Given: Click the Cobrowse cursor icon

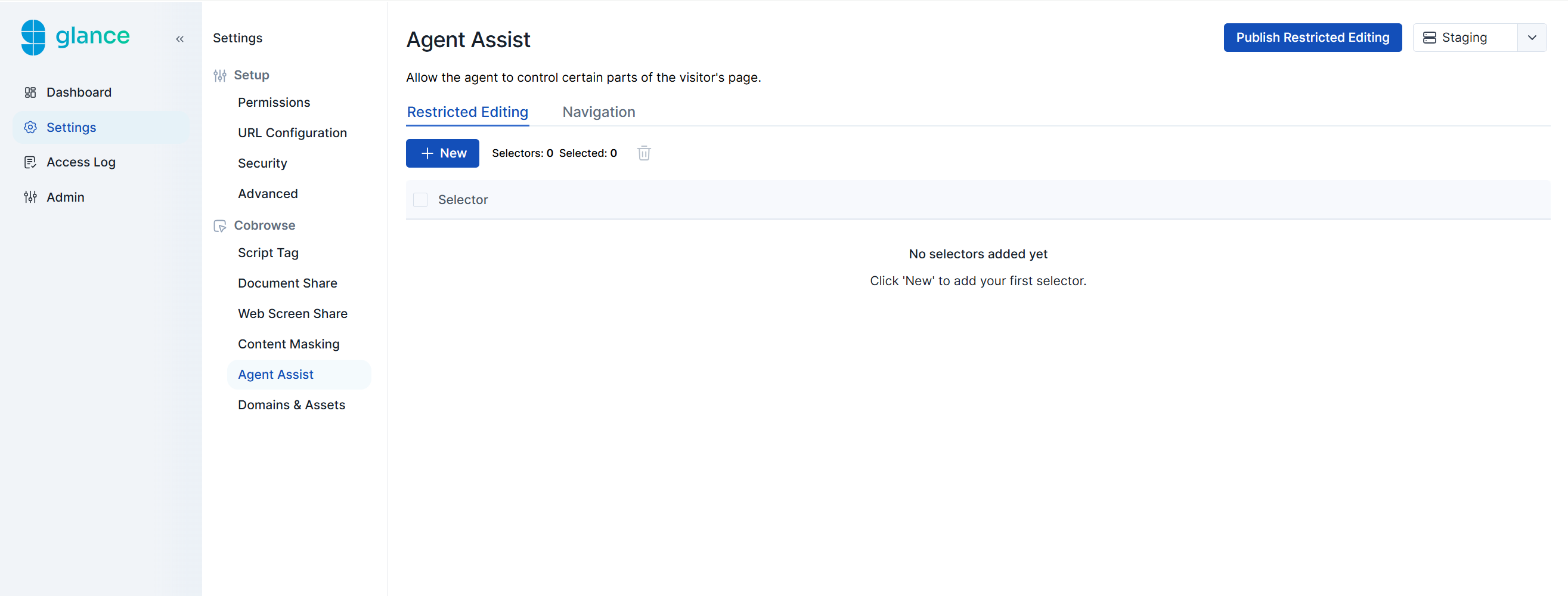Looking at the screenshot, I should coord(220,226).
